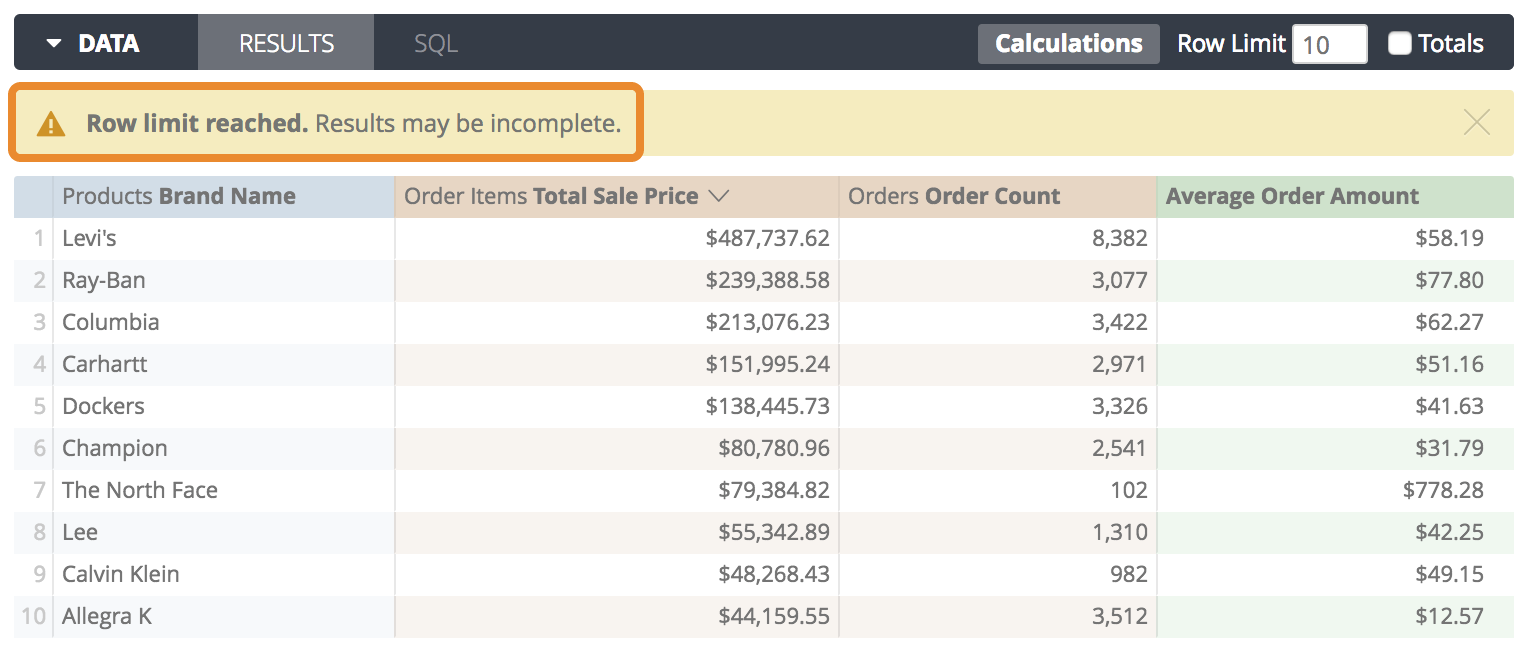This screenshot has width=1530, height=656.
Task: Click the $42.25 average order amount
Action: pos(1449,532)
